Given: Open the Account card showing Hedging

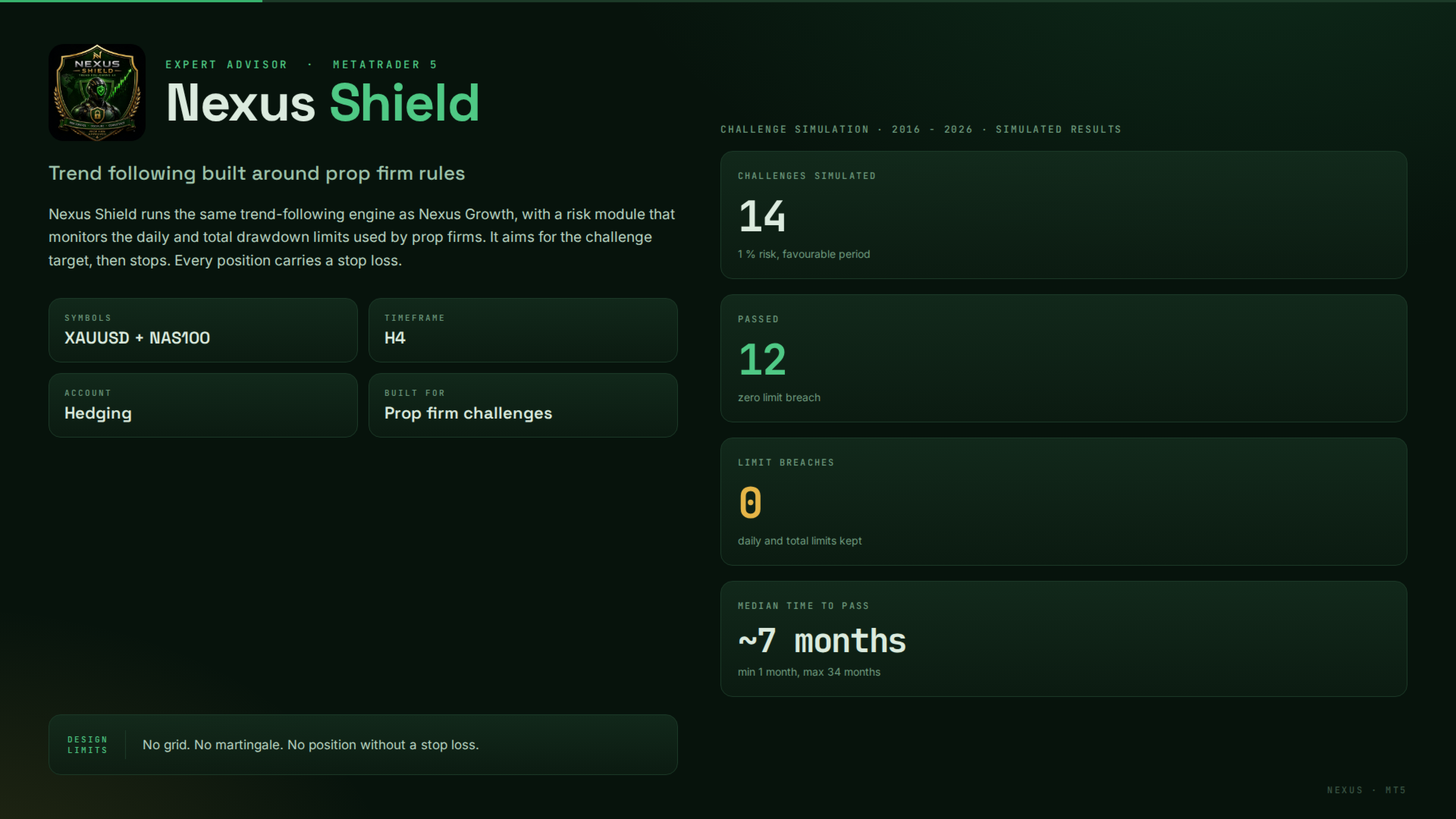Looking at the screenshot, I should point(203,405).
